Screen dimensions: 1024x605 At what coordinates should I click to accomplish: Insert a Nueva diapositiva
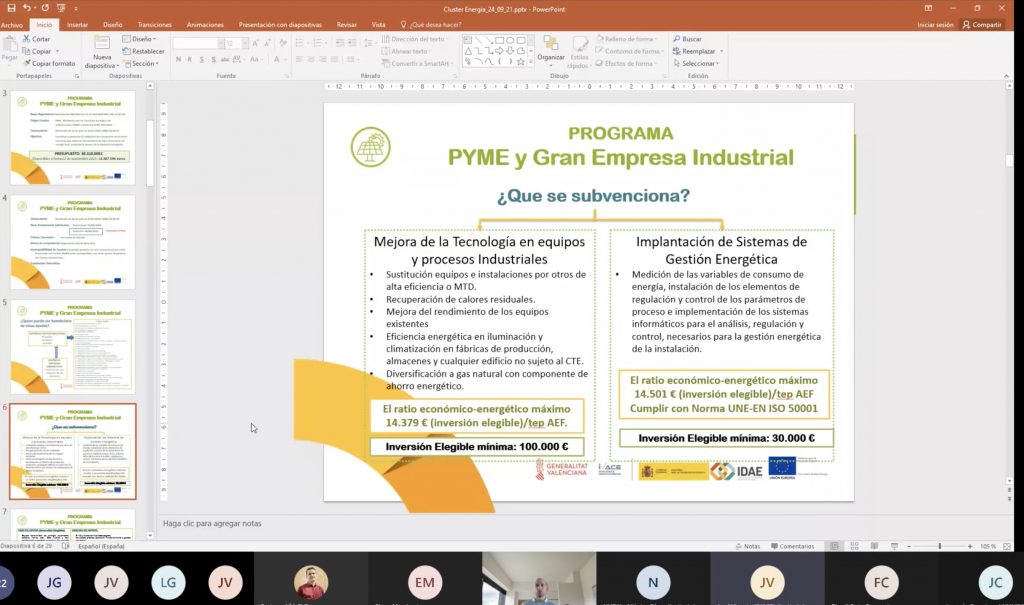tap(102, 52)
